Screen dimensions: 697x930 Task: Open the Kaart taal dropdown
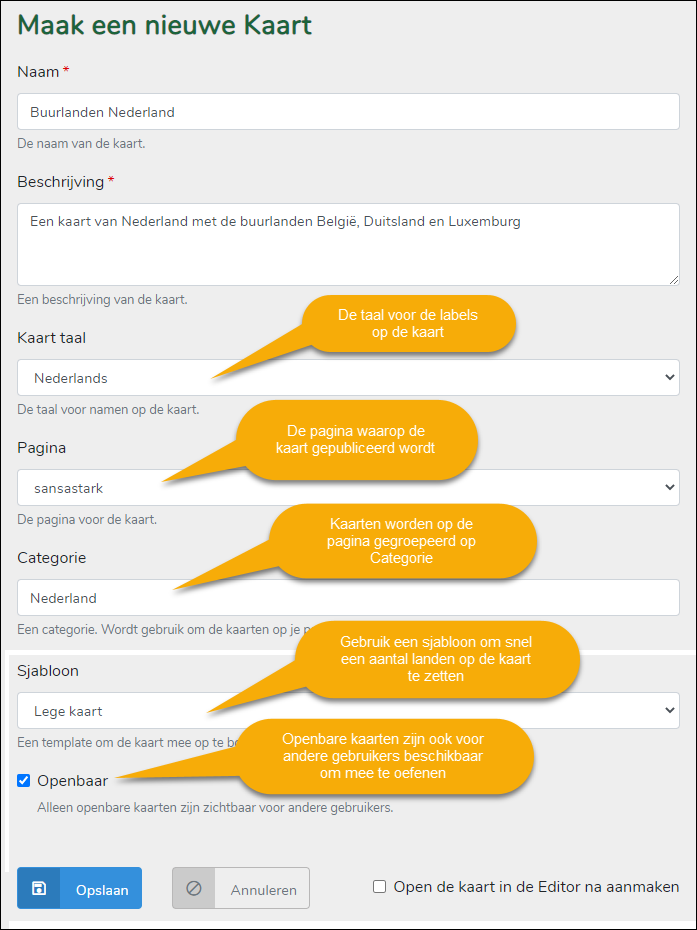click(348, 378)
